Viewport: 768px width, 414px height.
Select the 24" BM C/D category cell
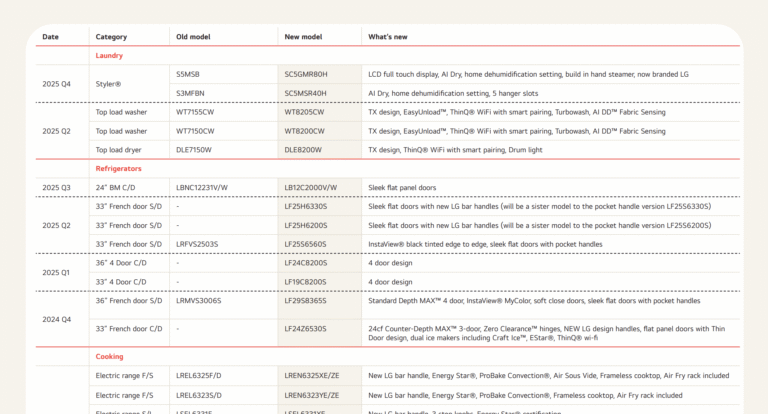116,188
